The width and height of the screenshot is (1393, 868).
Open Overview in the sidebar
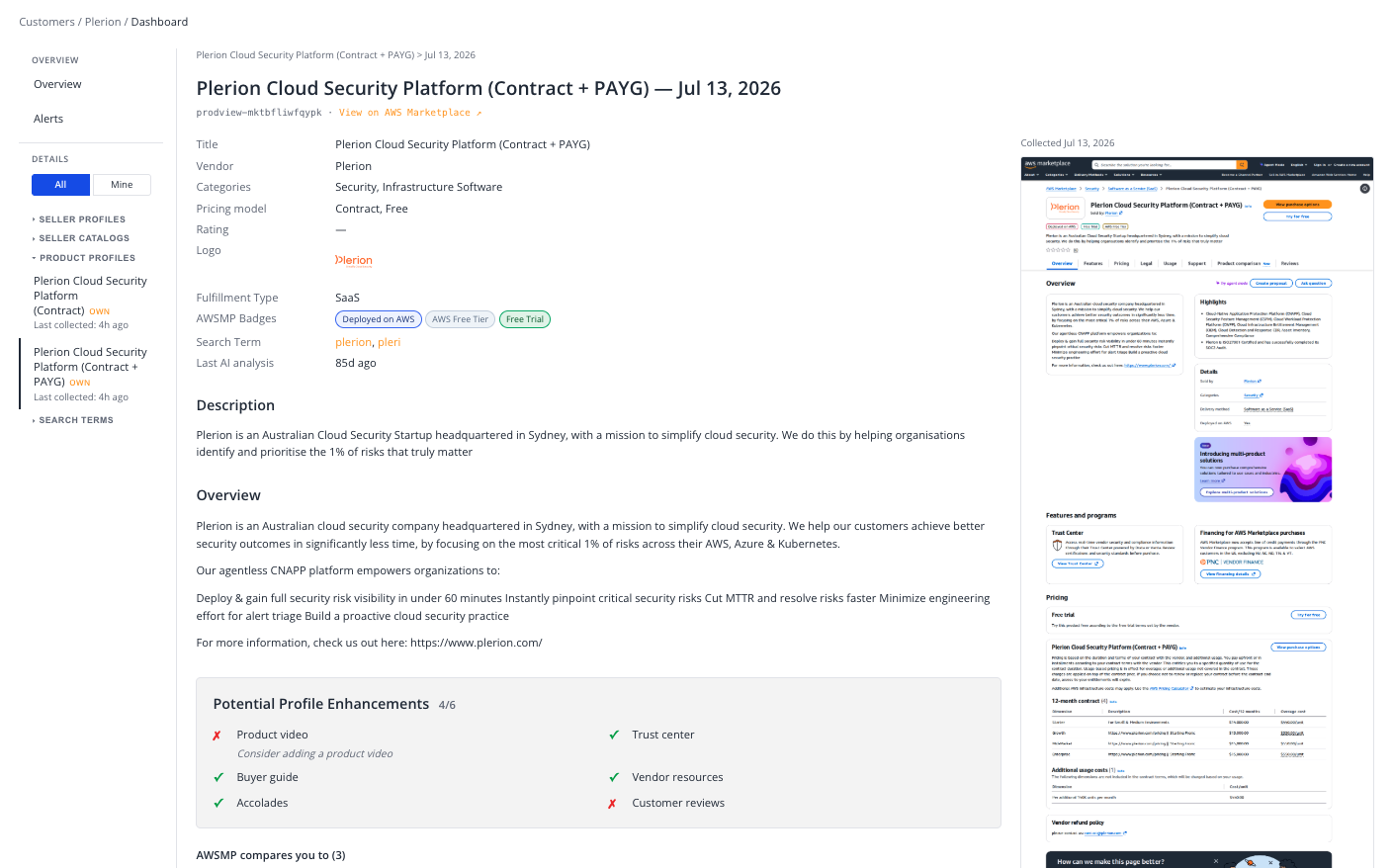[57, 84]
